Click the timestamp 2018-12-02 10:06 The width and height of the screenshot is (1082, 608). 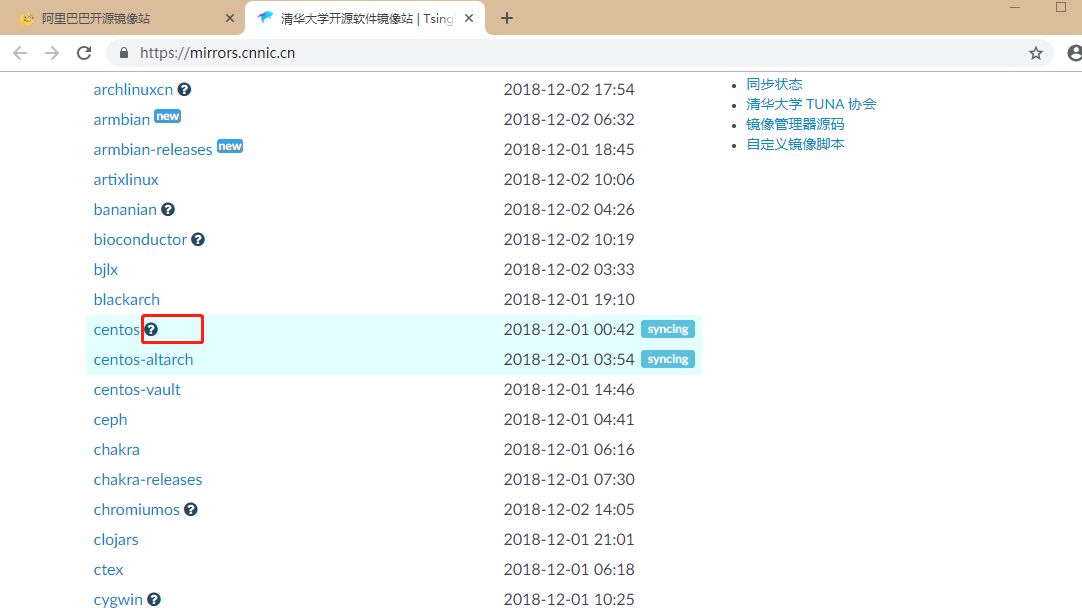pos(569,179)
